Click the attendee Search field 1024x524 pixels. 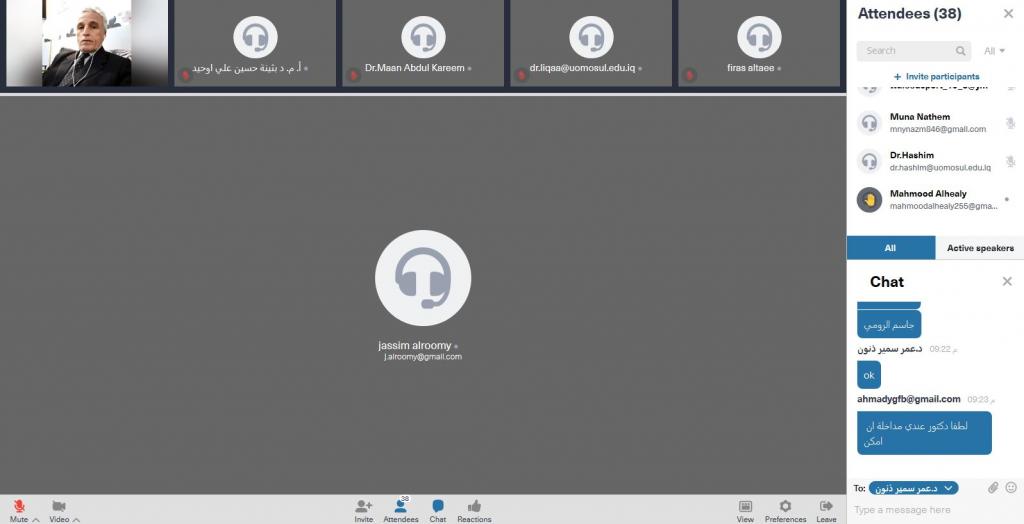click(x=908, y=51)
